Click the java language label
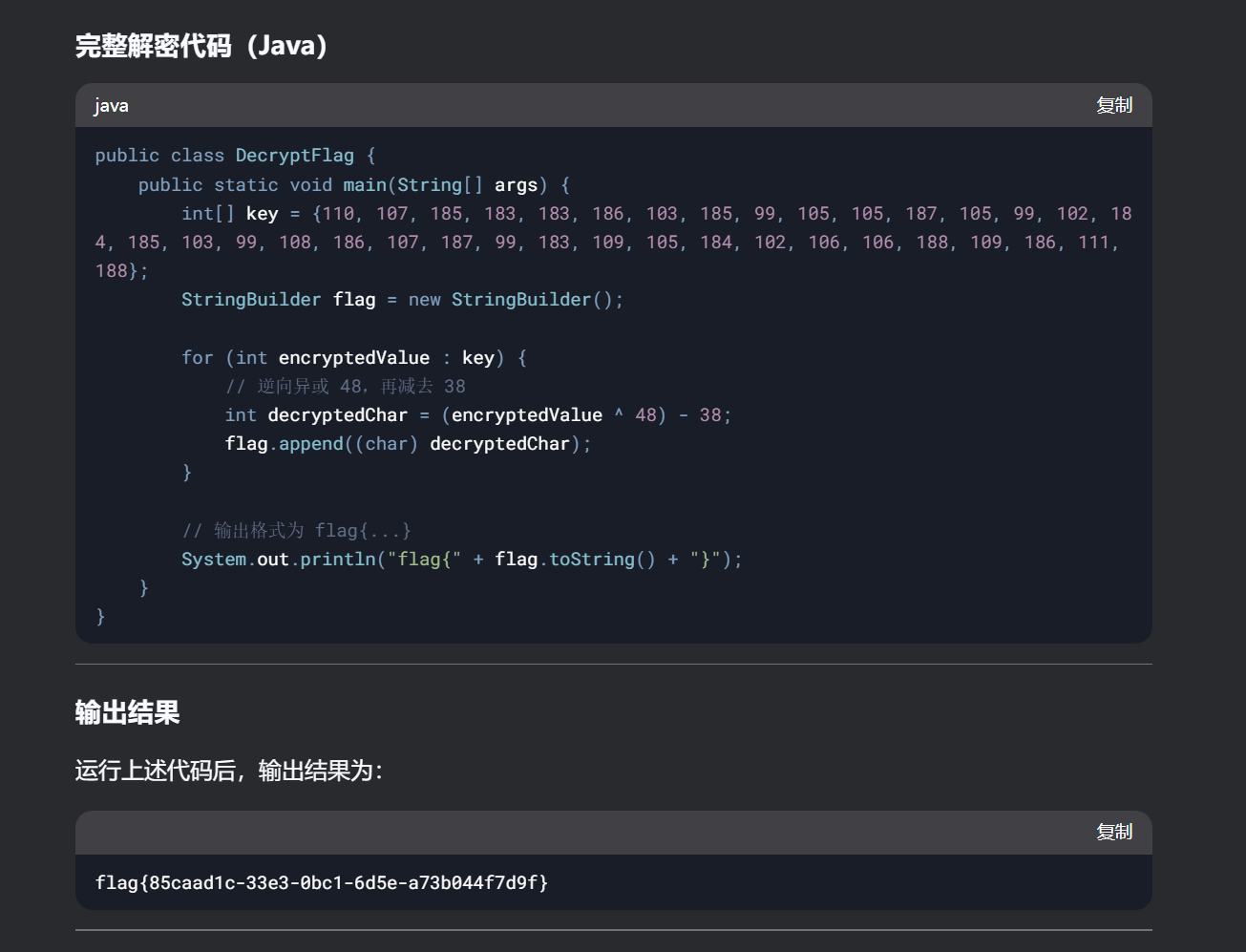1246x952 pixels. pos(111,106)
